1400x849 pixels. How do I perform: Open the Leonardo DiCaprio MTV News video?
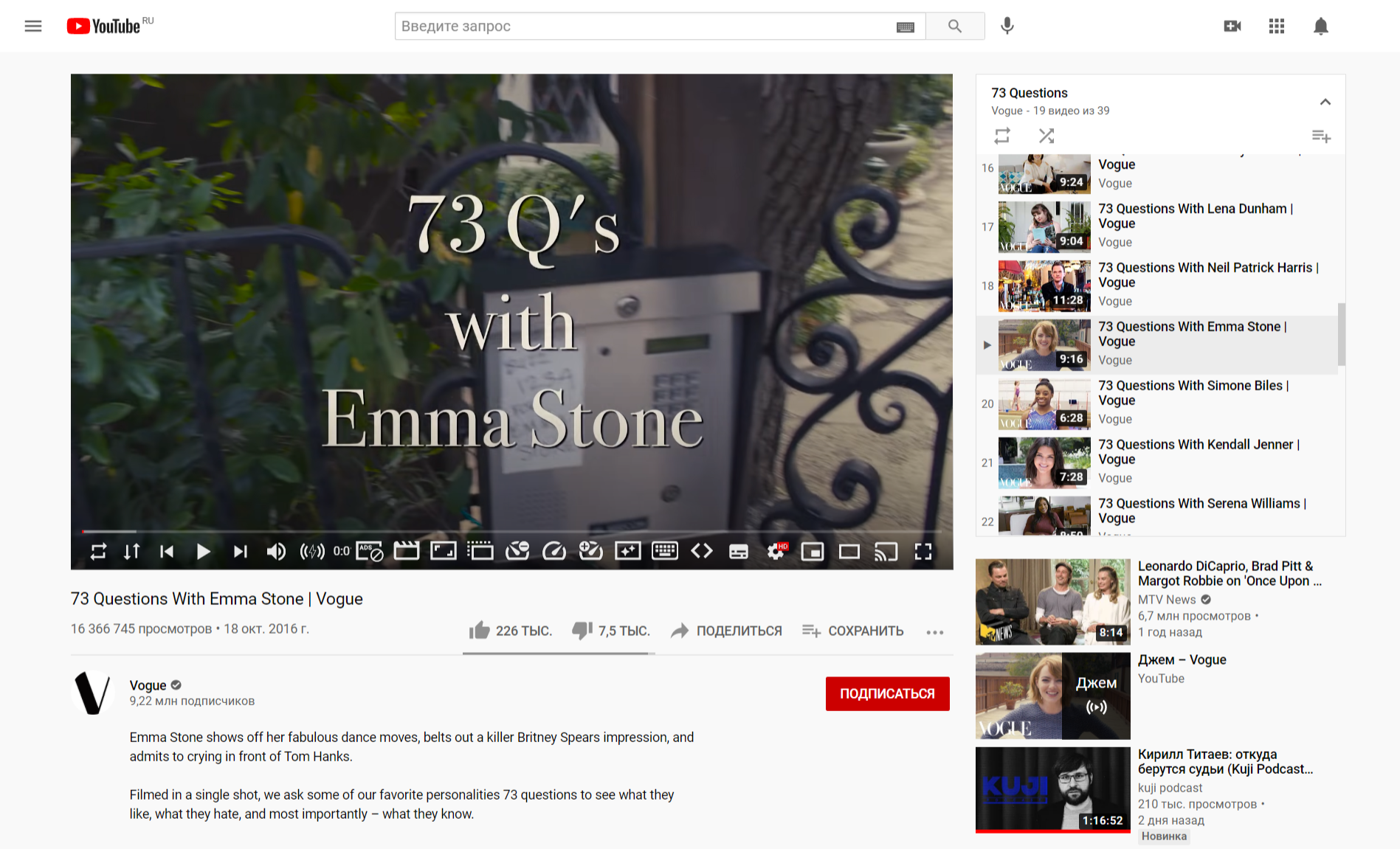(1160, 601)
